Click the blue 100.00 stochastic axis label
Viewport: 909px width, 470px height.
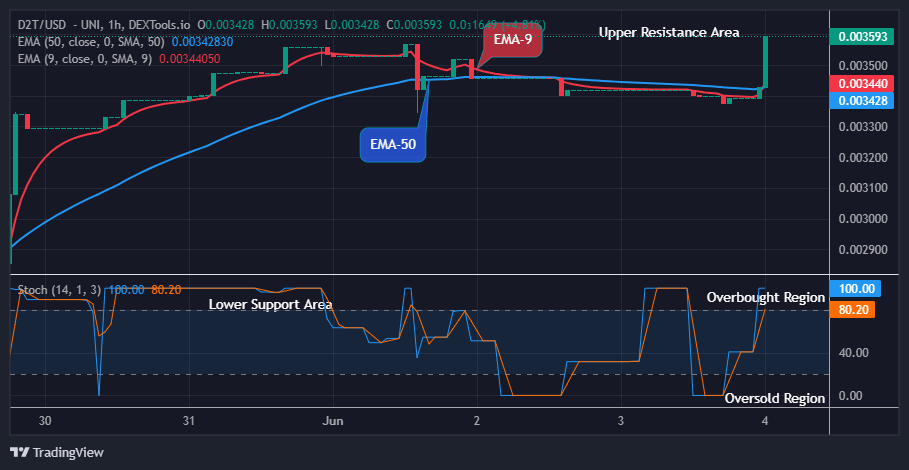pos(855,288)
